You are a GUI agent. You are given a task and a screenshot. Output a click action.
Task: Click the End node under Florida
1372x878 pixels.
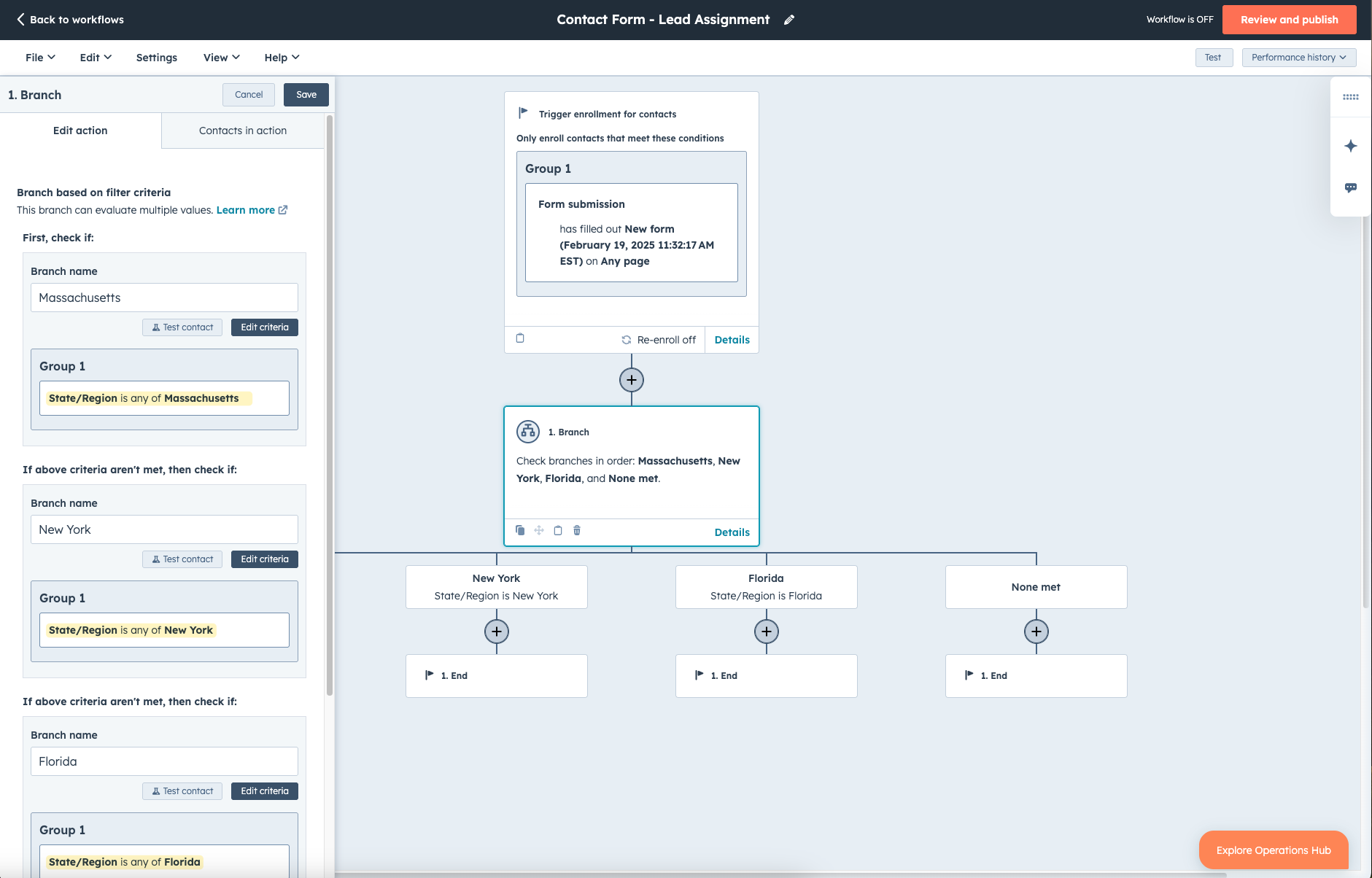point(766,676)
